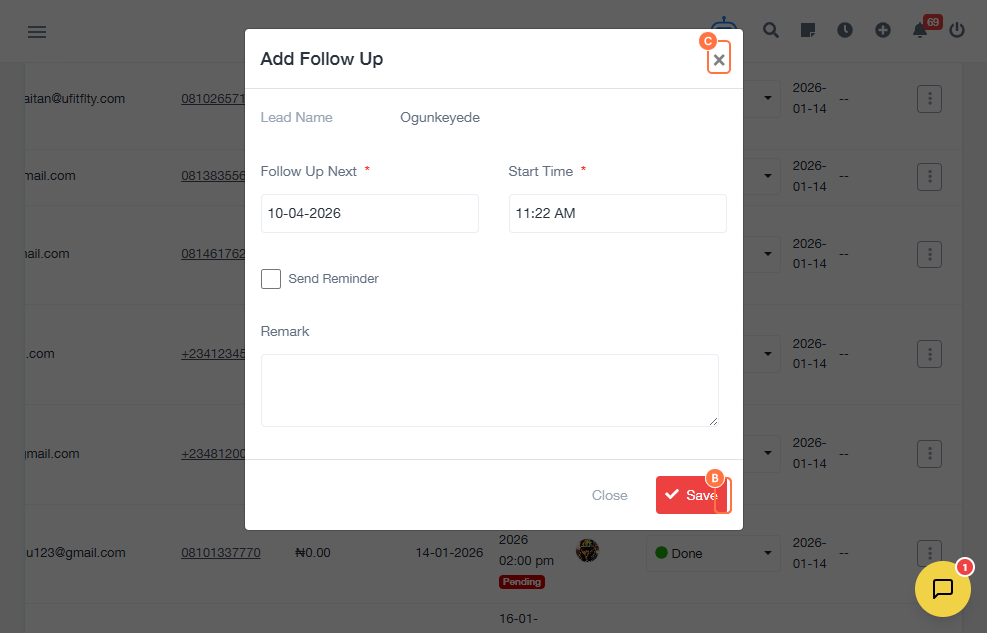
Task: Select the Start Time field
Action: [x=618, y=213]
